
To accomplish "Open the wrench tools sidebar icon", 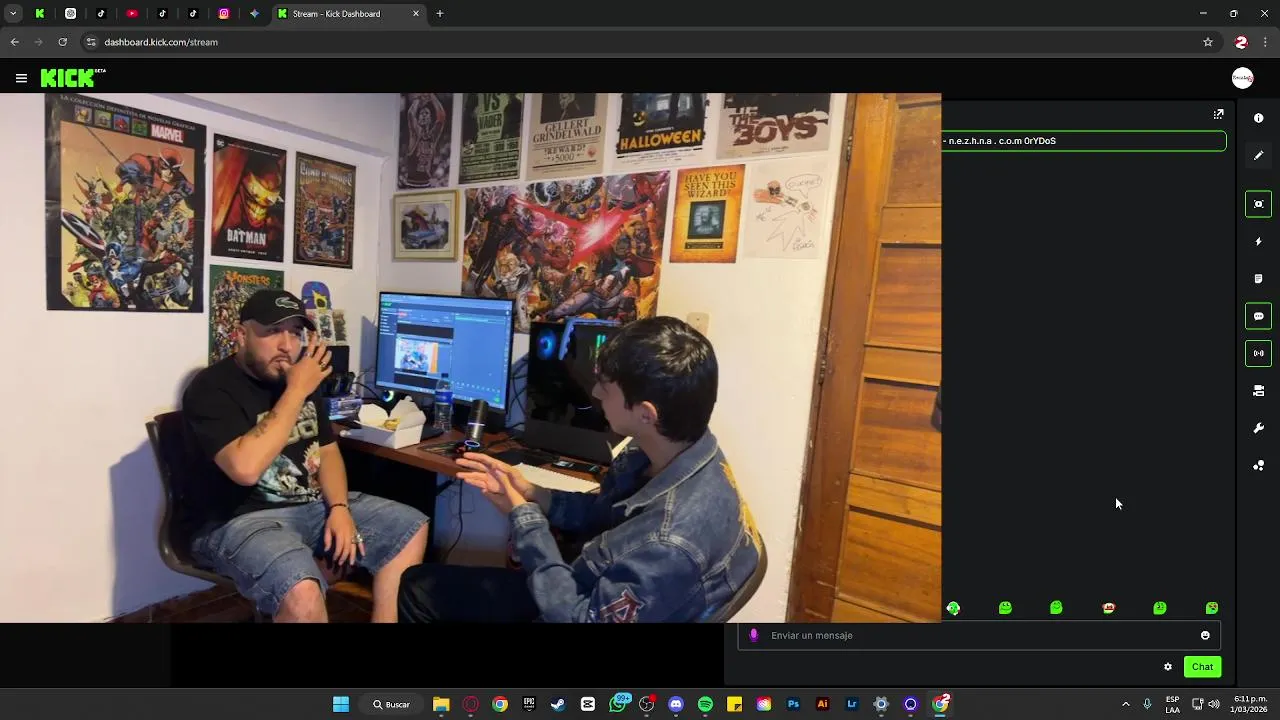I will click(x=1258, y=428).
